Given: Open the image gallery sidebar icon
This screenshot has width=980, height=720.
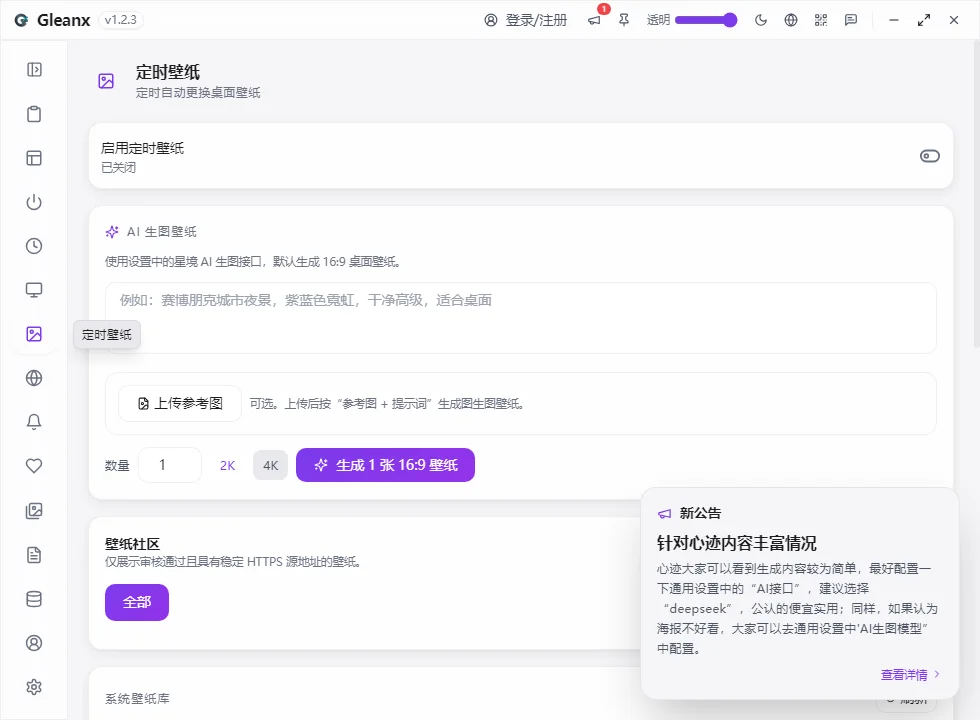Looking at the screenshot, I should pos(34,511).
